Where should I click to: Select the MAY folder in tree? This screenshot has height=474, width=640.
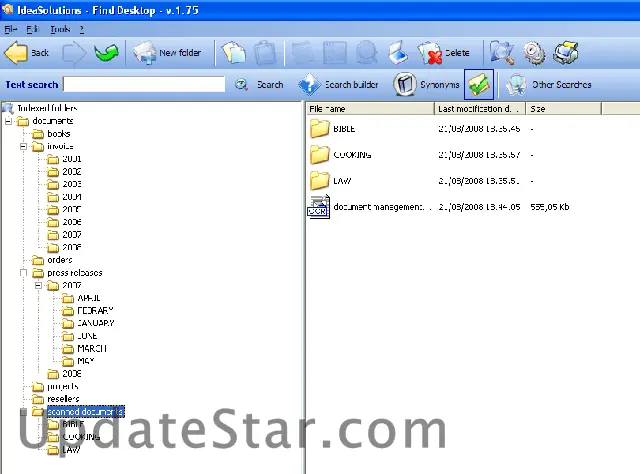86,361
